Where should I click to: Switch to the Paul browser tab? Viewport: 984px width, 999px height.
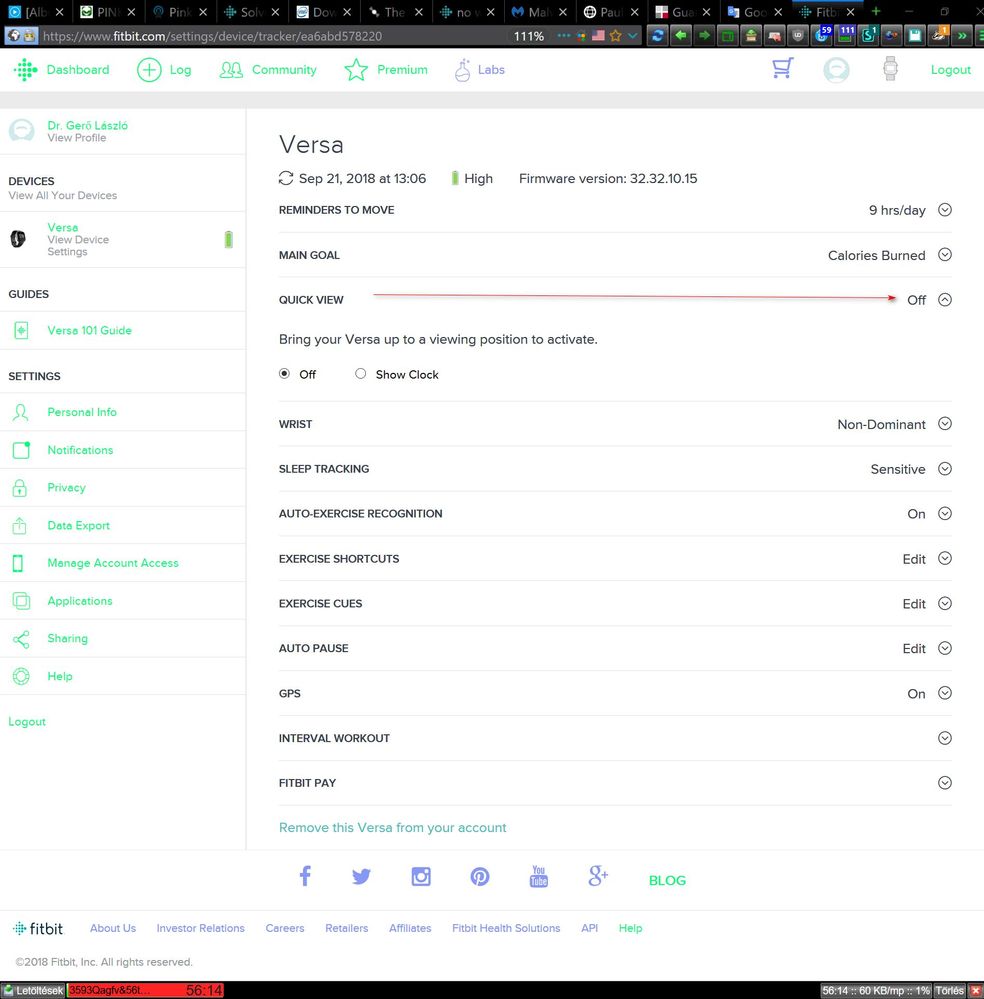(x=611, y=12)
